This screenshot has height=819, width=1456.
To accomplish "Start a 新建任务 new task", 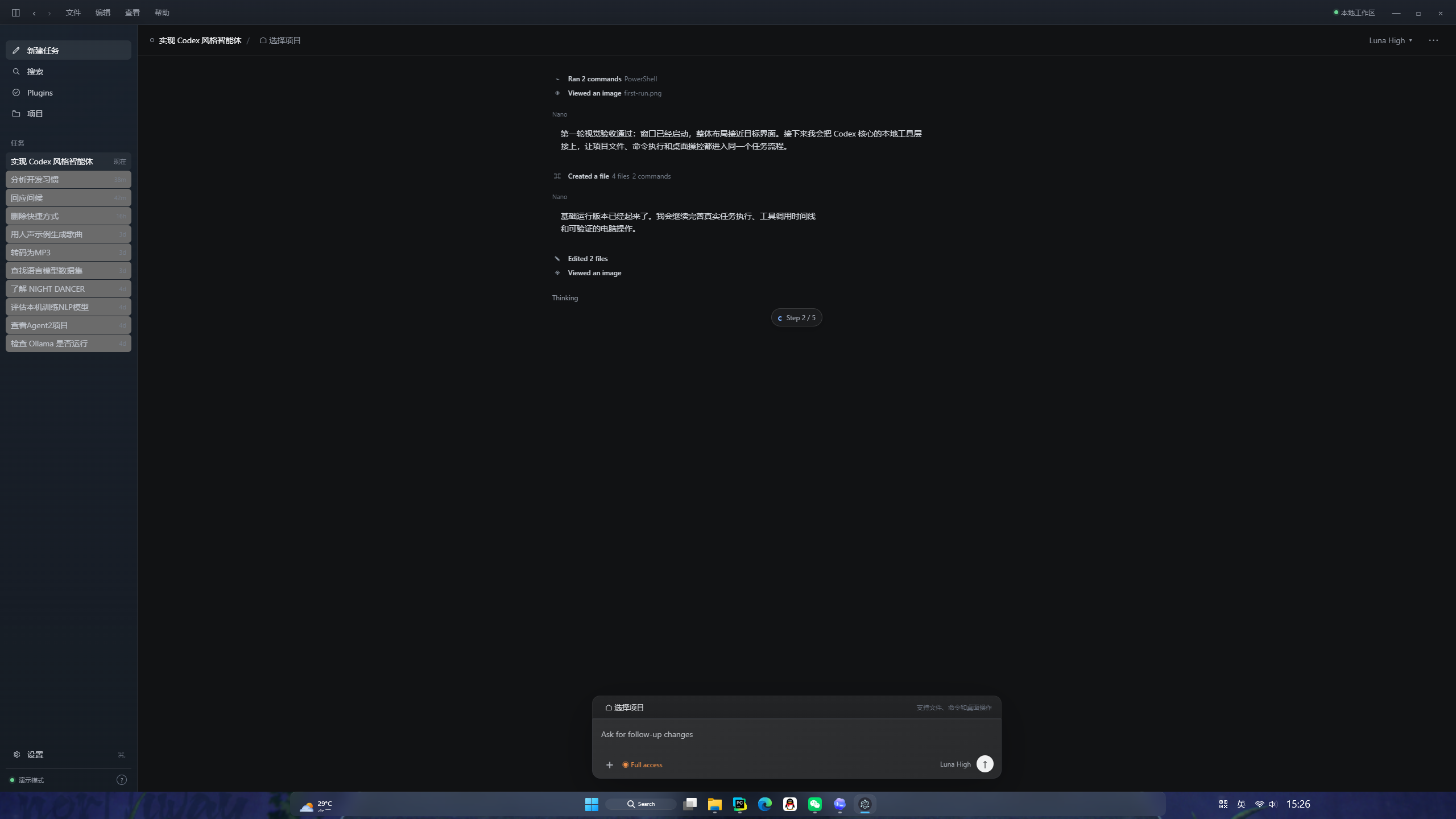I will tap(68, 50).
